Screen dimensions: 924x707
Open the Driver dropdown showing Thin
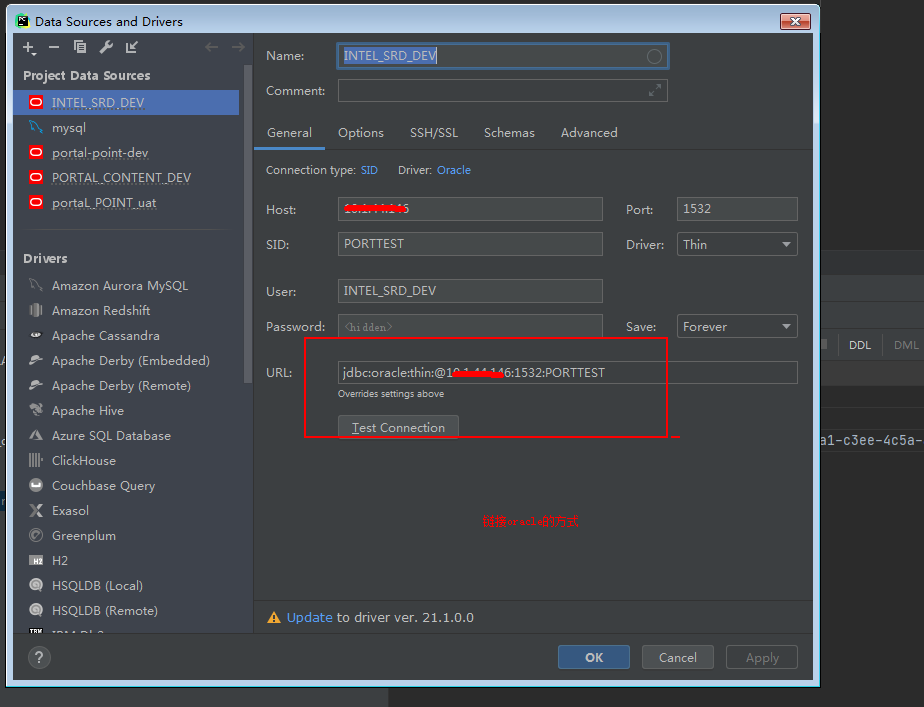tap(736, 244)
